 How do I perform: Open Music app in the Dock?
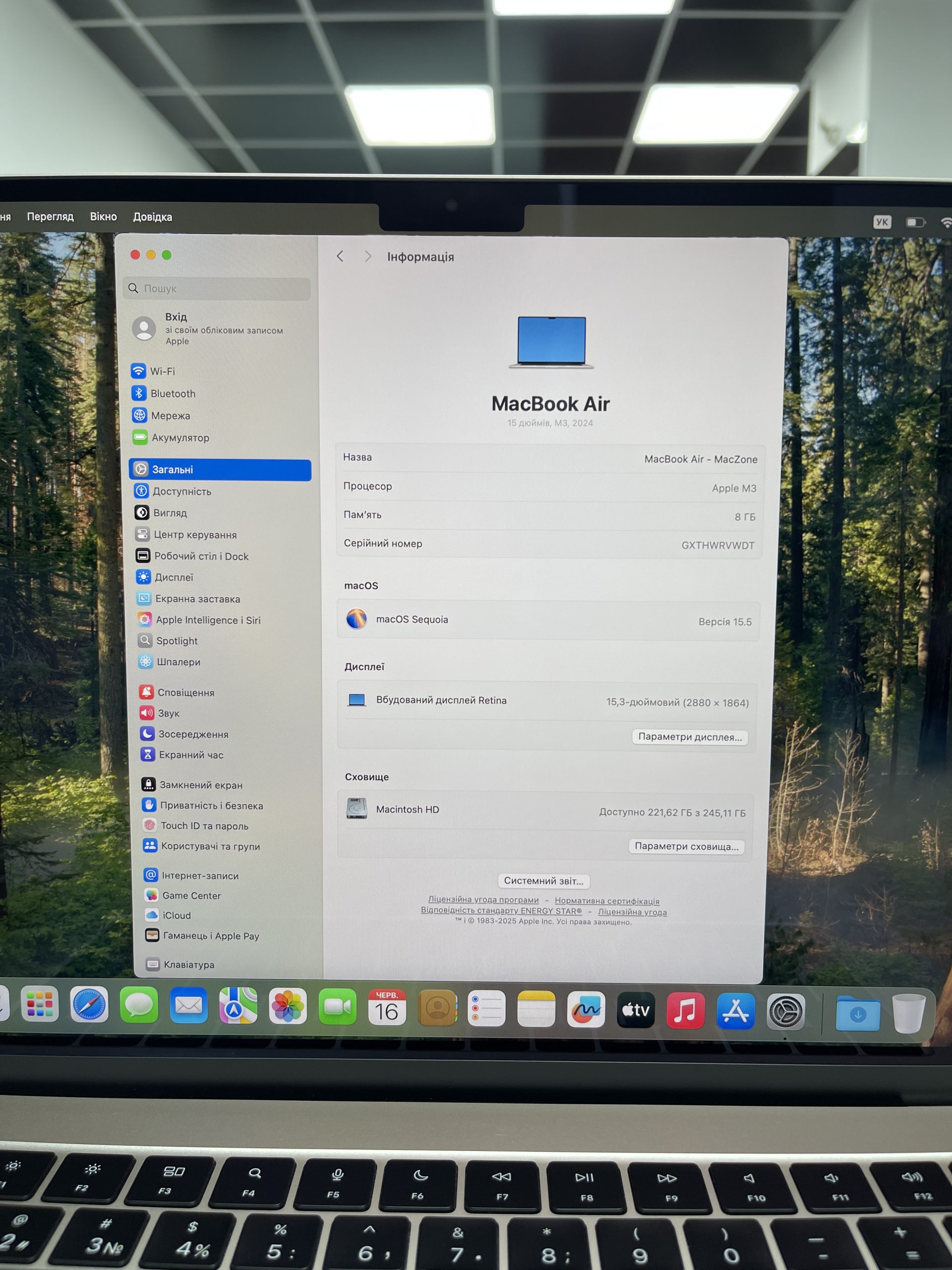click(685, 1011)
